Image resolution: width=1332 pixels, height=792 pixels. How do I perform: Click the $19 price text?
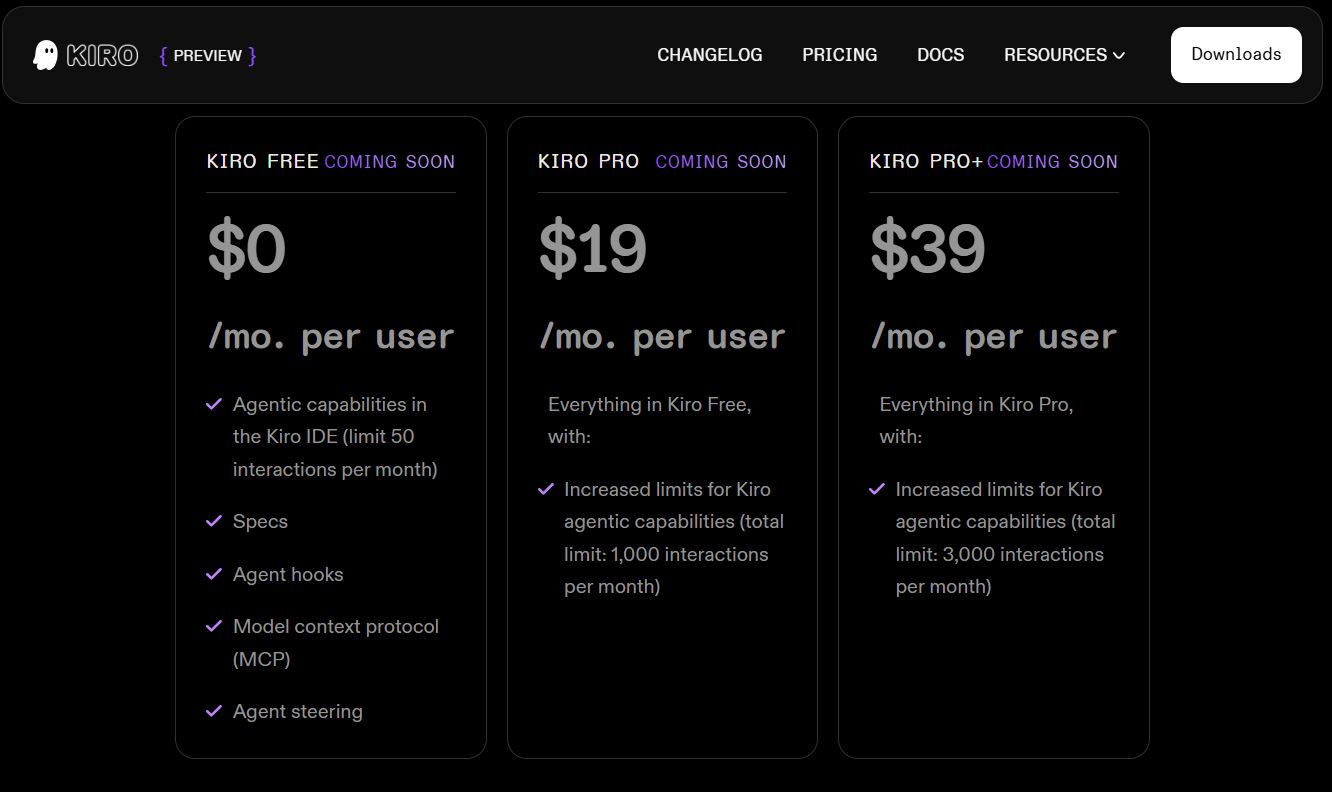pos(591,249)
